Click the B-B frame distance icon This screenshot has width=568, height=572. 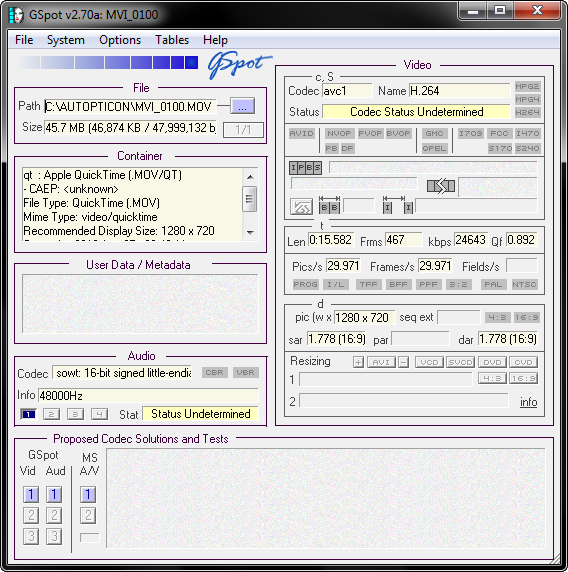coord(329,205)
